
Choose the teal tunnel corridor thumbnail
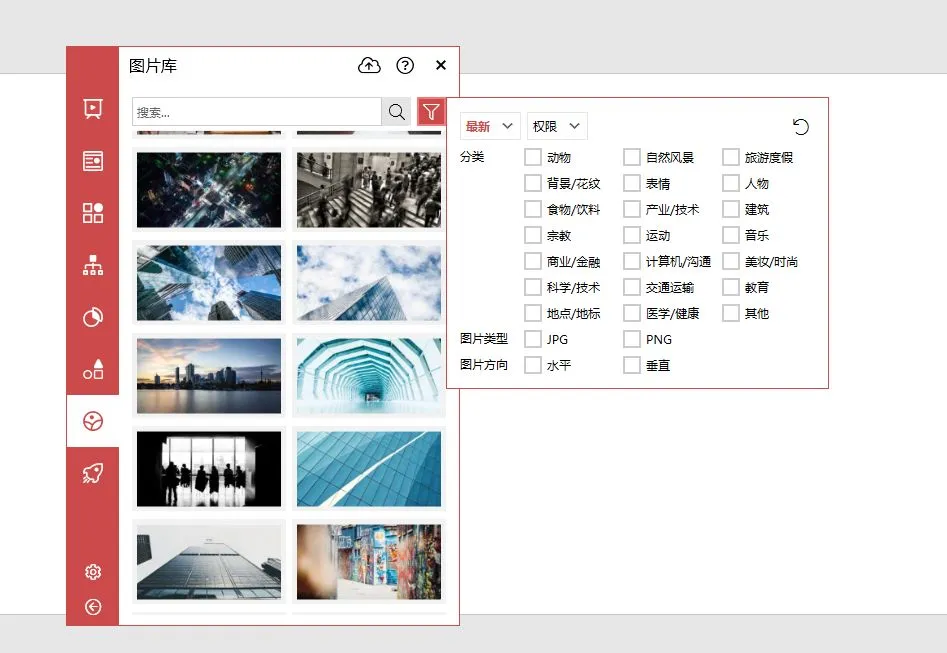(x=369, y=376)
